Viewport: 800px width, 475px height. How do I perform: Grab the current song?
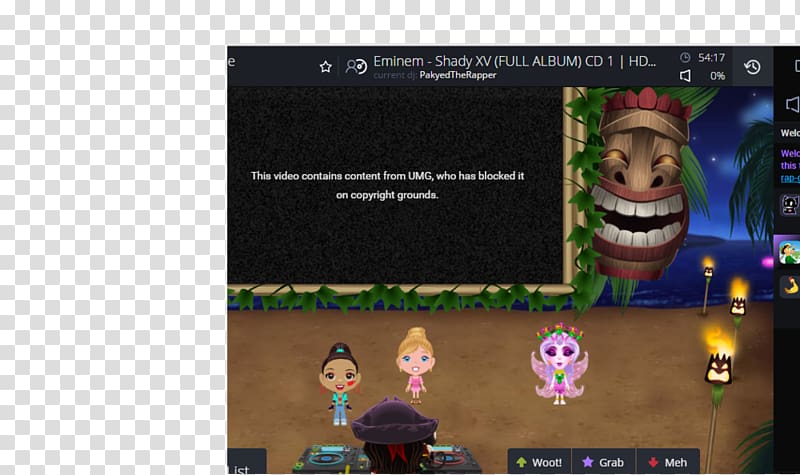tap(604, 462)
